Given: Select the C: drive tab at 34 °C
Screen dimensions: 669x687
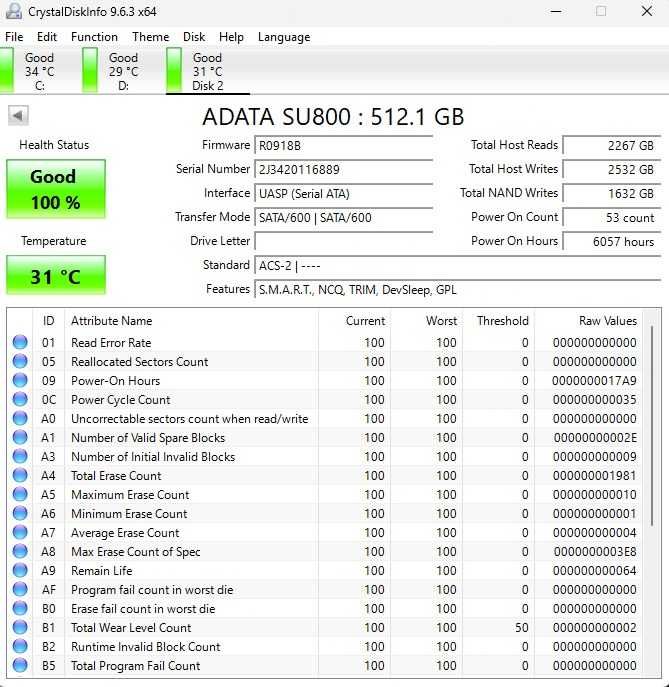Looking at the screenshot, I should 39,71.
